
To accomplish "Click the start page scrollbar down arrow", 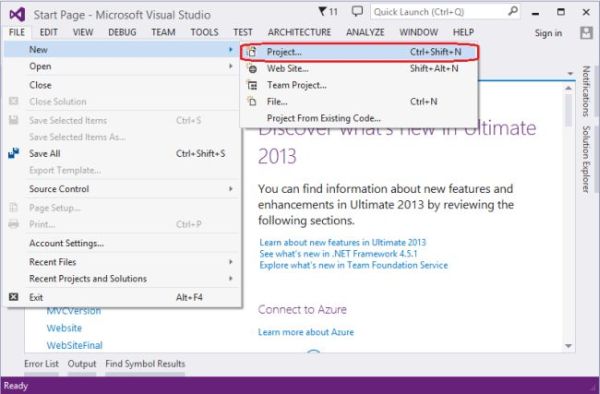I will (x=568, y=346).
